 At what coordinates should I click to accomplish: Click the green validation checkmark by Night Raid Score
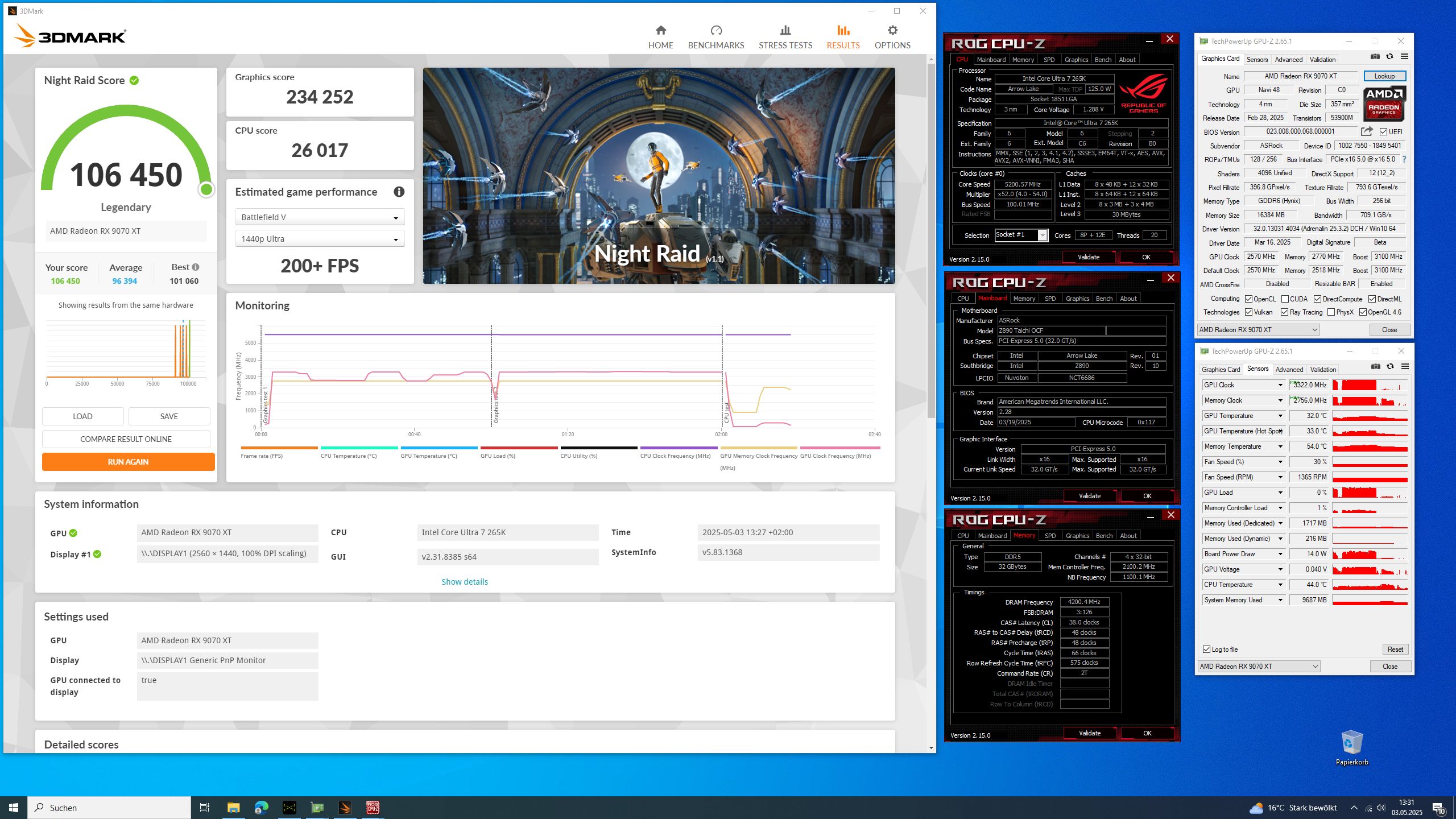point(134,80)
